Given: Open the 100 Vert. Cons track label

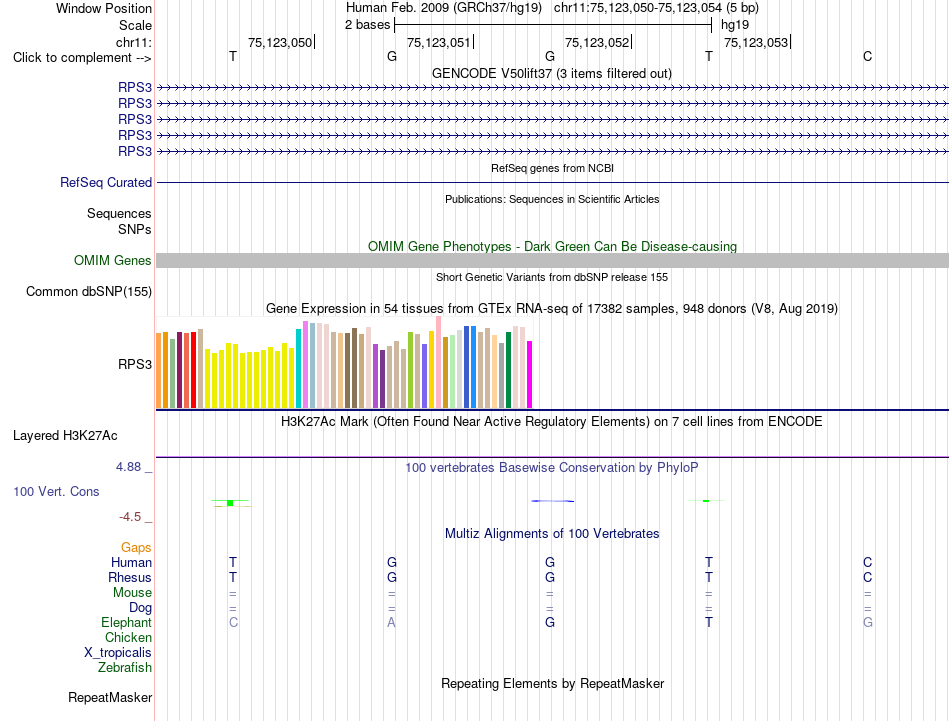Looking at the screenshot, I should (56, 491).
